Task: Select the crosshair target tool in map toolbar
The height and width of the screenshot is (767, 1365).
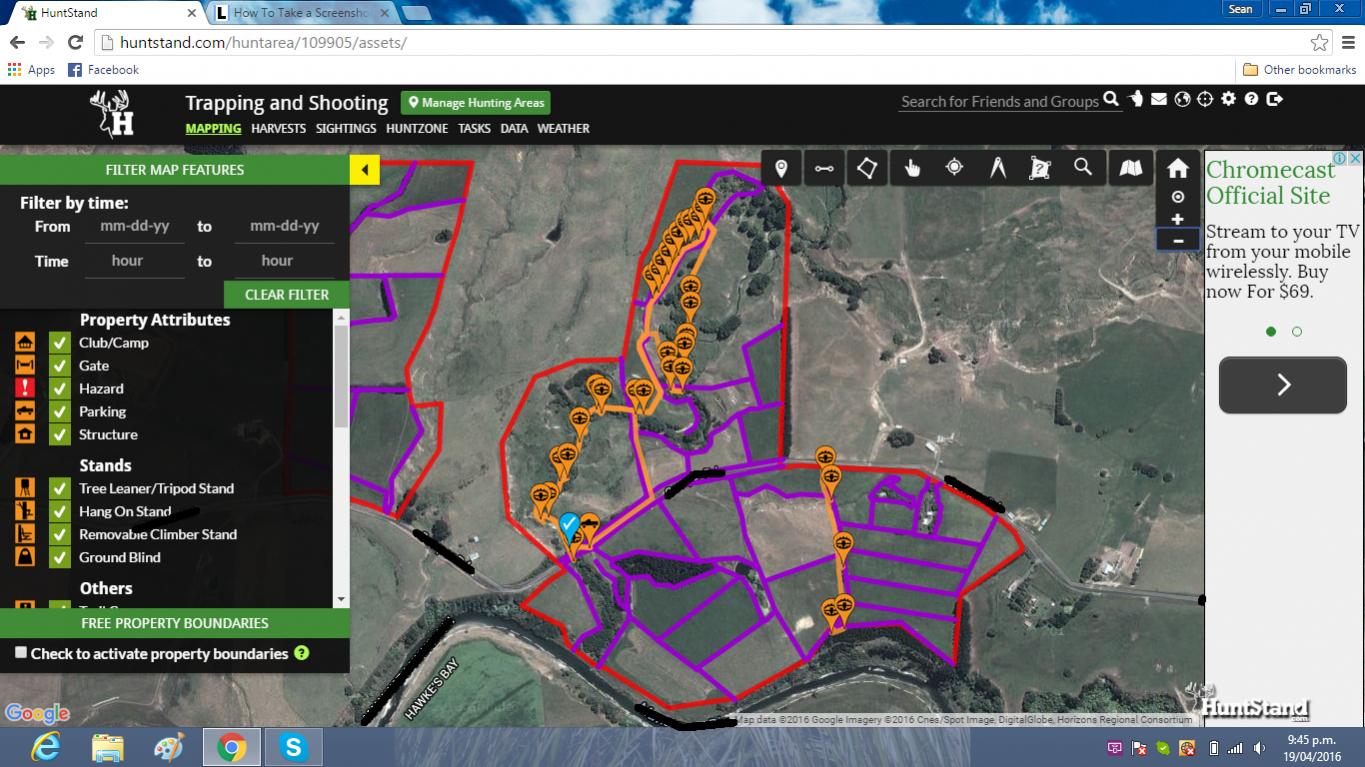Action: 955,168
